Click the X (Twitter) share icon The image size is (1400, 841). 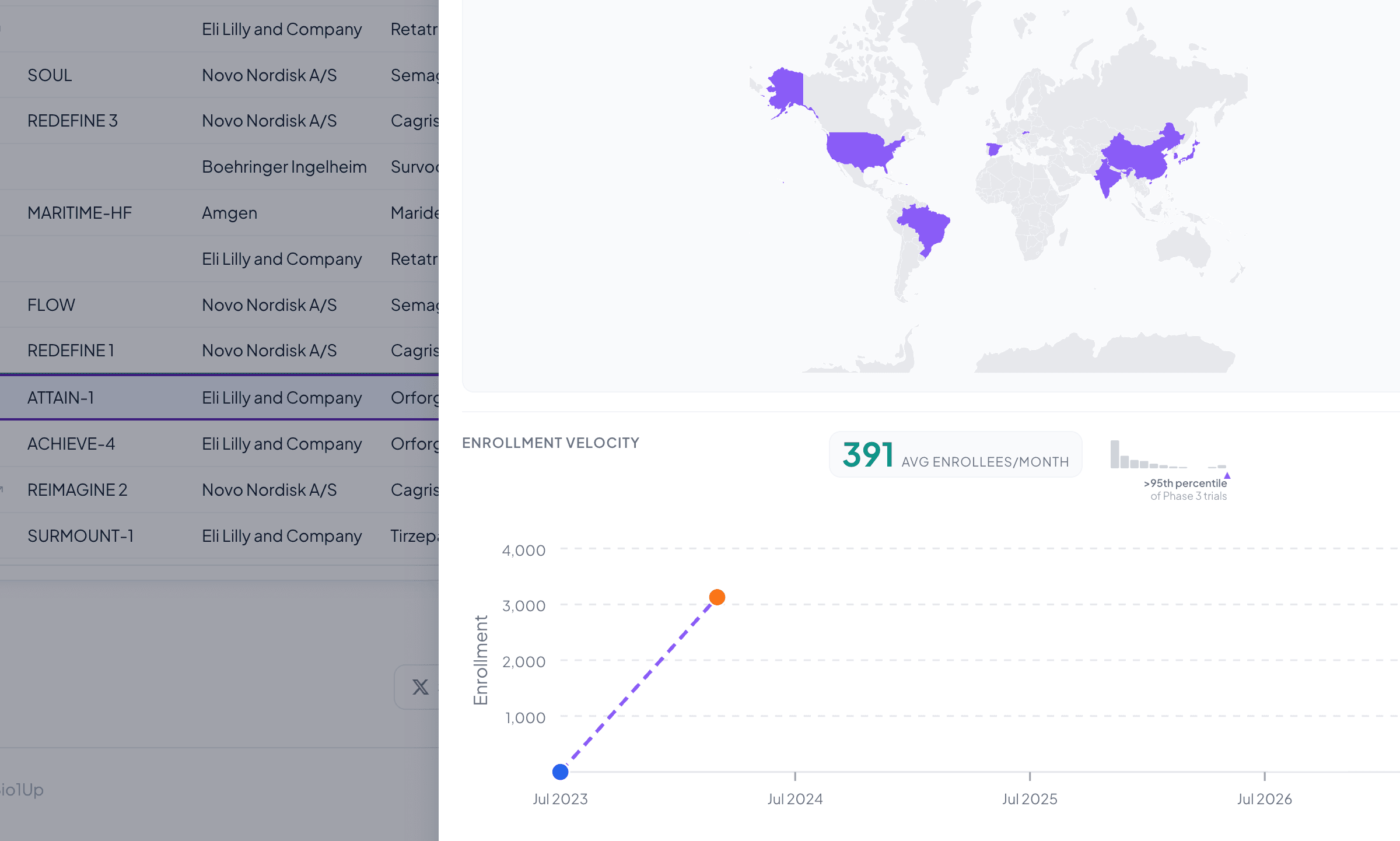420,686
